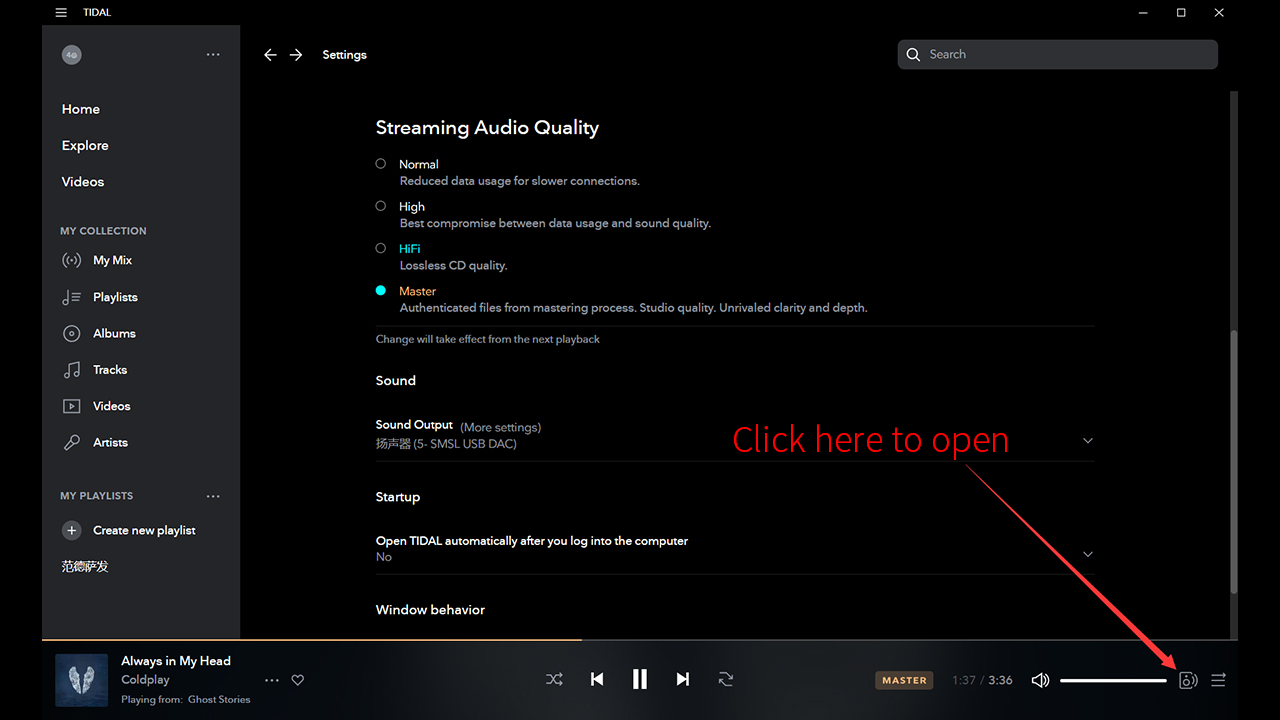Open the play queue icon
The height and width of the screenshot is (720, 1280).
(x=1218, y=680)
